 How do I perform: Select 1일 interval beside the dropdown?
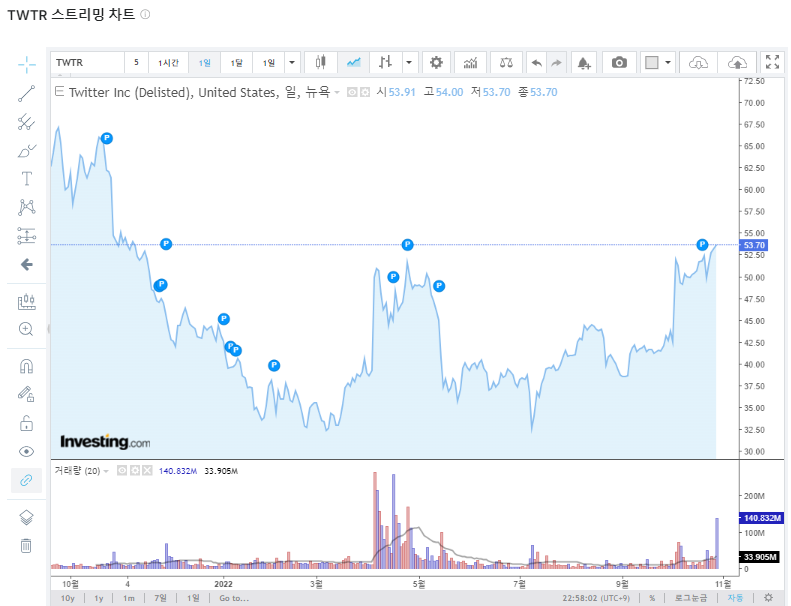pos(269,63)
